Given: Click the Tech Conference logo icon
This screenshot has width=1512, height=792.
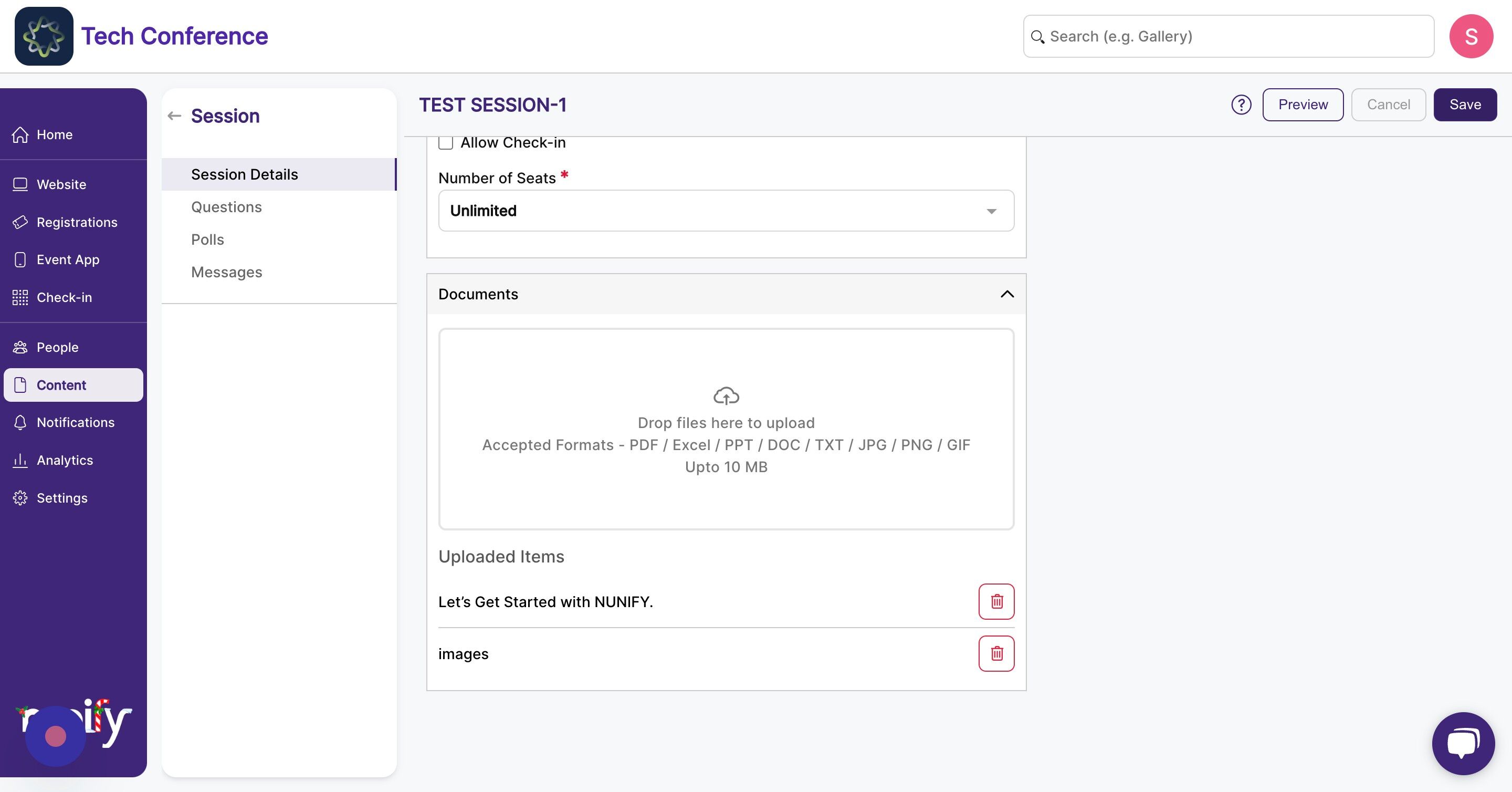Looking at the screenshot, I should [44, 36].
